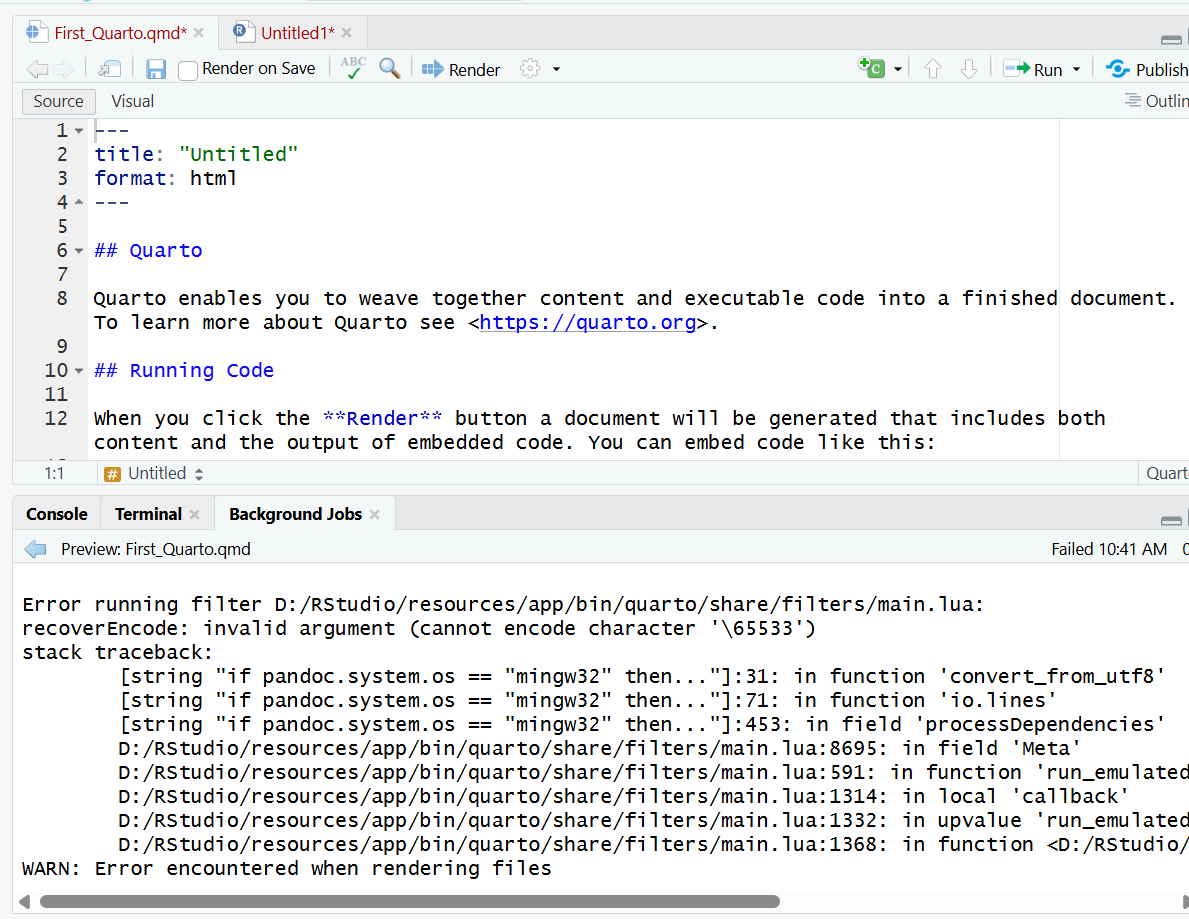Viewport: 1189px width, 919px height.
Task: Open the https://quarto.org link
Action: [588, 323]
